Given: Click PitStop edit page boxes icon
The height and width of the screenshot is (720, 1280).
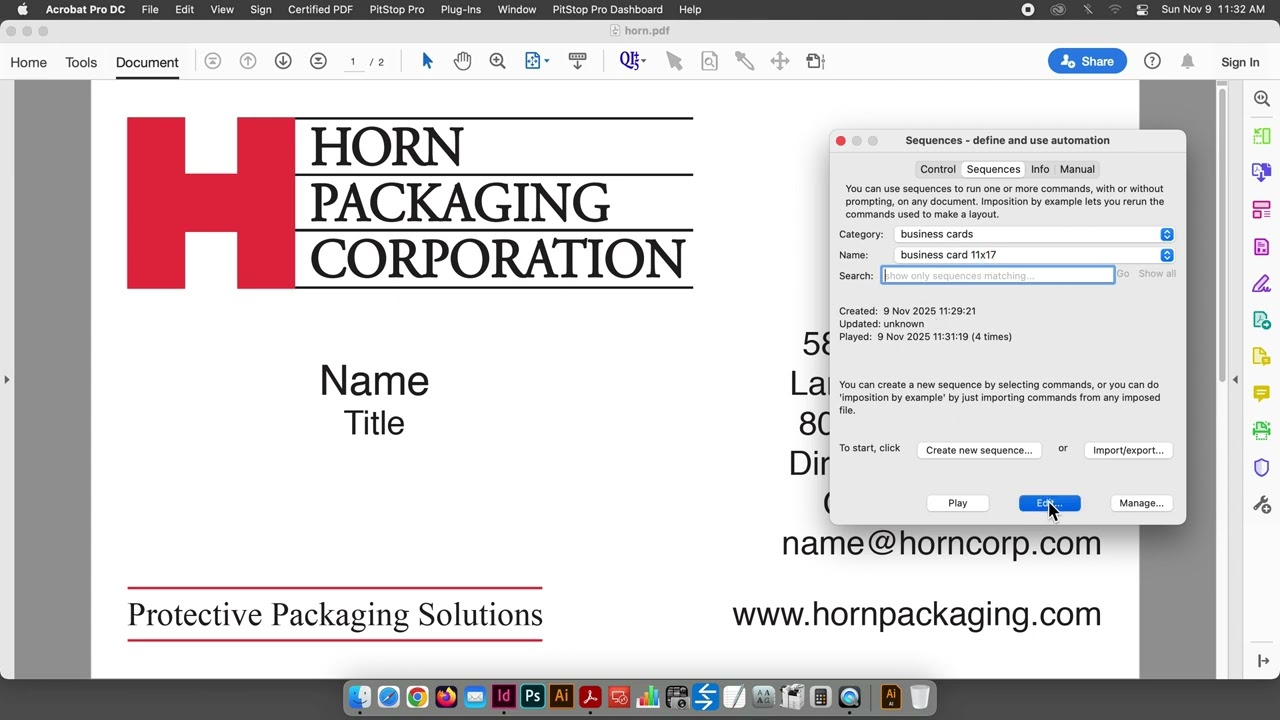Looking at the screenshot, I should pos(815,61).
